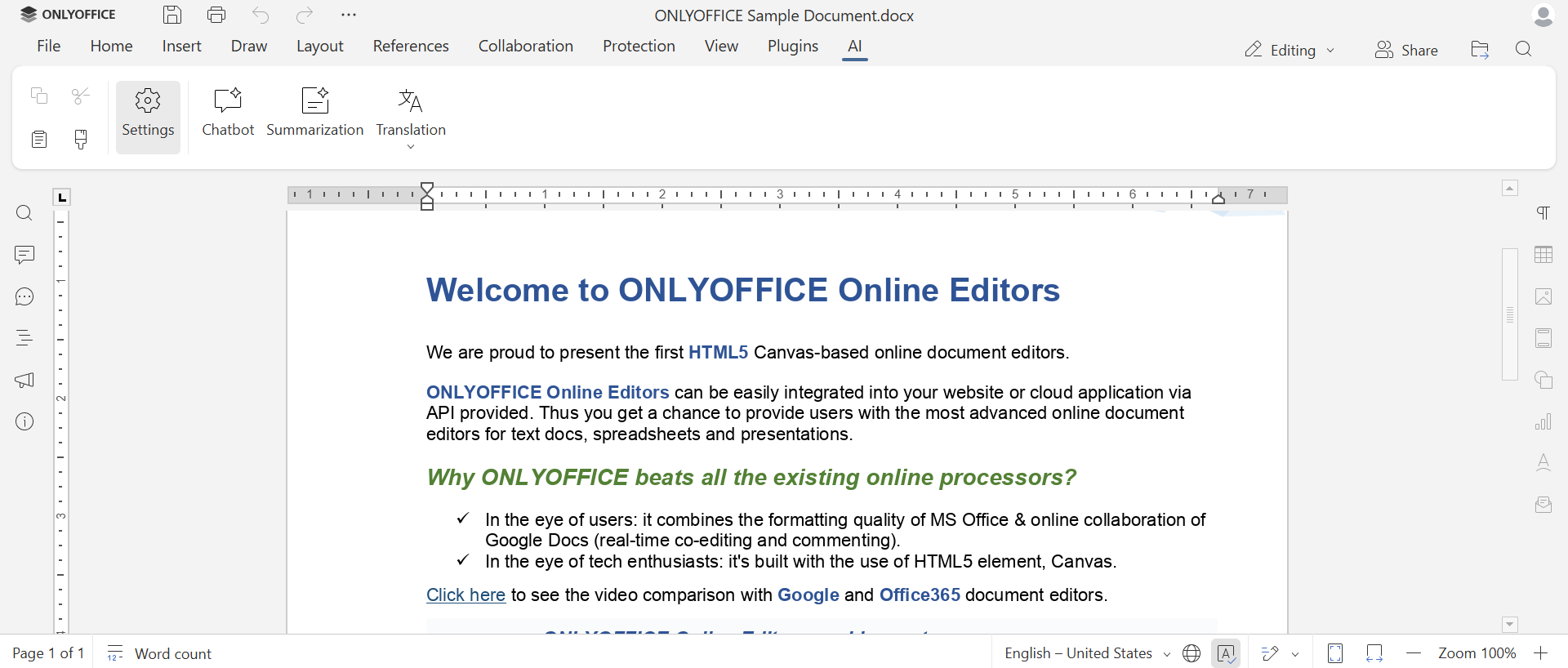Screen dimensions: 1568x668
Task: Open Text Art settings icon
Action: [x=1543, y=463]
